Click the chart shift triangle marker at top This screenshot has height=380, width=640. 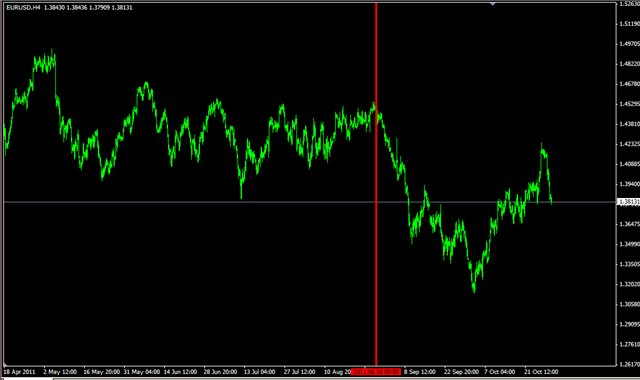click(x=493, y=4)
